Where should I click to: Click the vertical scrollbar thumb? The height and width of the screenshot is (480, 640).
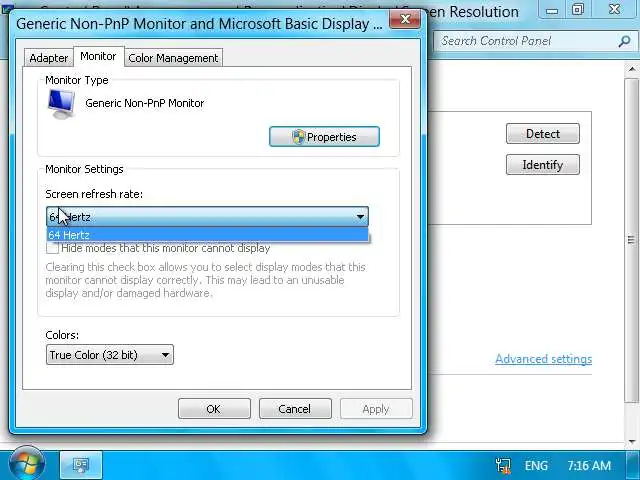(x=632, y=240)
